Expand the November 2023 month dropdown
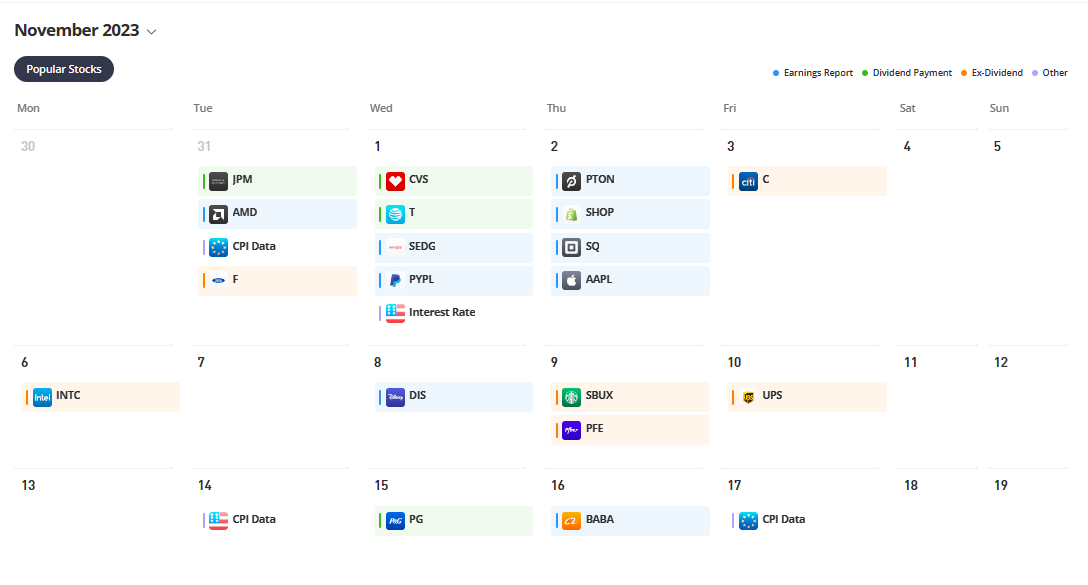 tap(152, 31)
